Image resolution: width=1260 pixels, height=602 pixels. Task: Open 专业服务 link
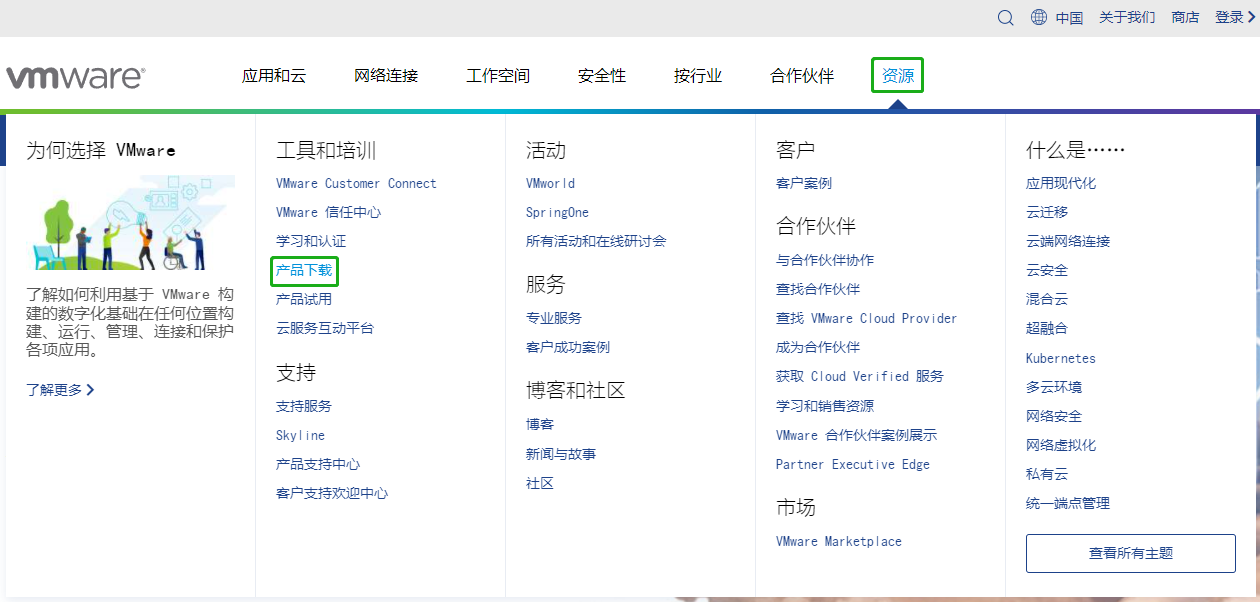(x=554, y=318)
